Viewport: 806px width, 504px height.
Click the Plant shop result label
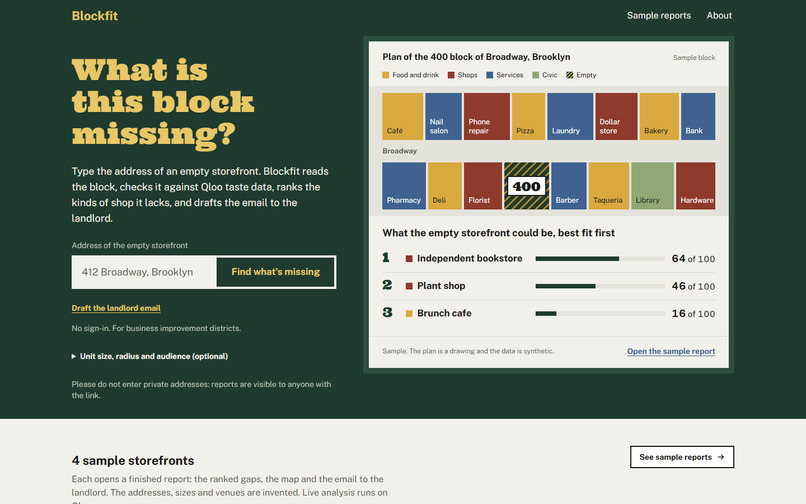pos(441,285)
